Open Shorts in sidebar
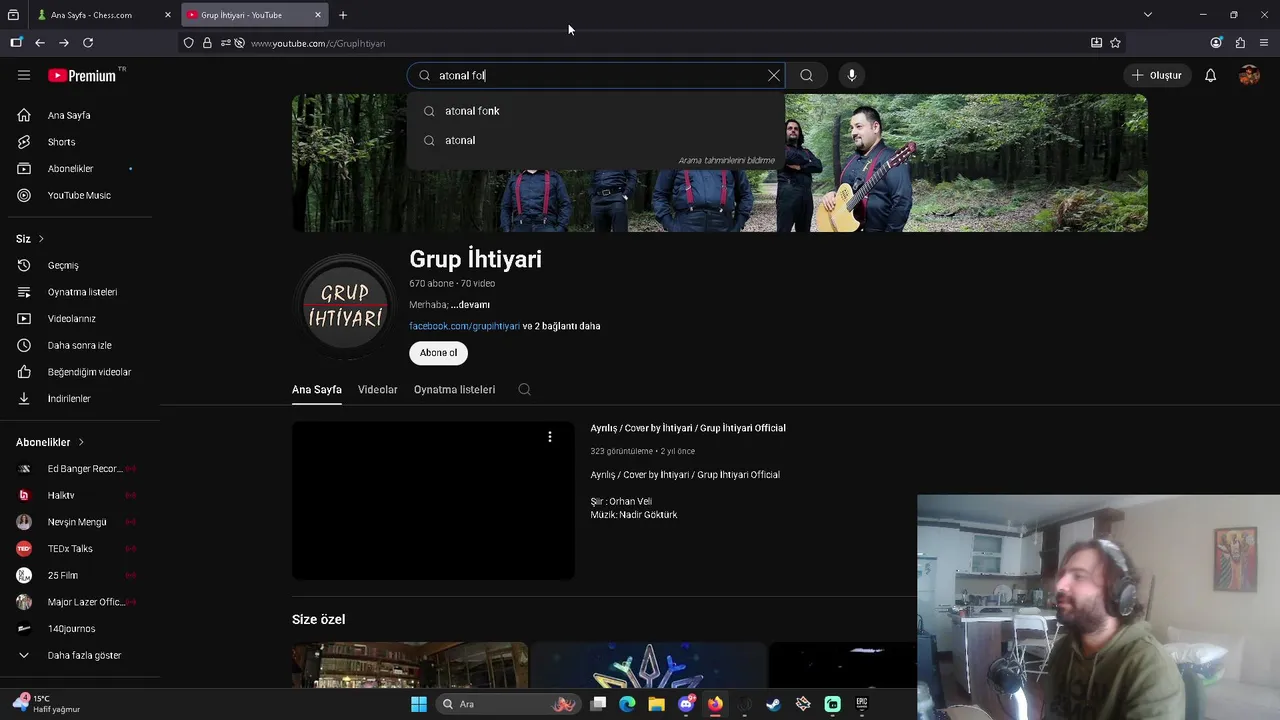Viewport: 1280px width, 720px height. click(x=80, y=142)
